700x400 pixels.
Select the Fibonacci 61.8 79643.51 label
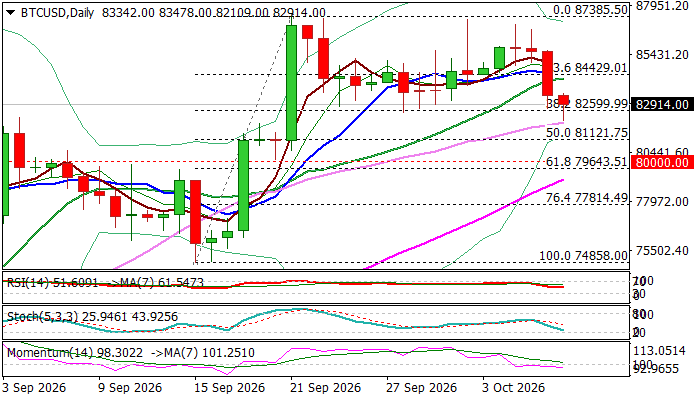click(x=587, y=162)
